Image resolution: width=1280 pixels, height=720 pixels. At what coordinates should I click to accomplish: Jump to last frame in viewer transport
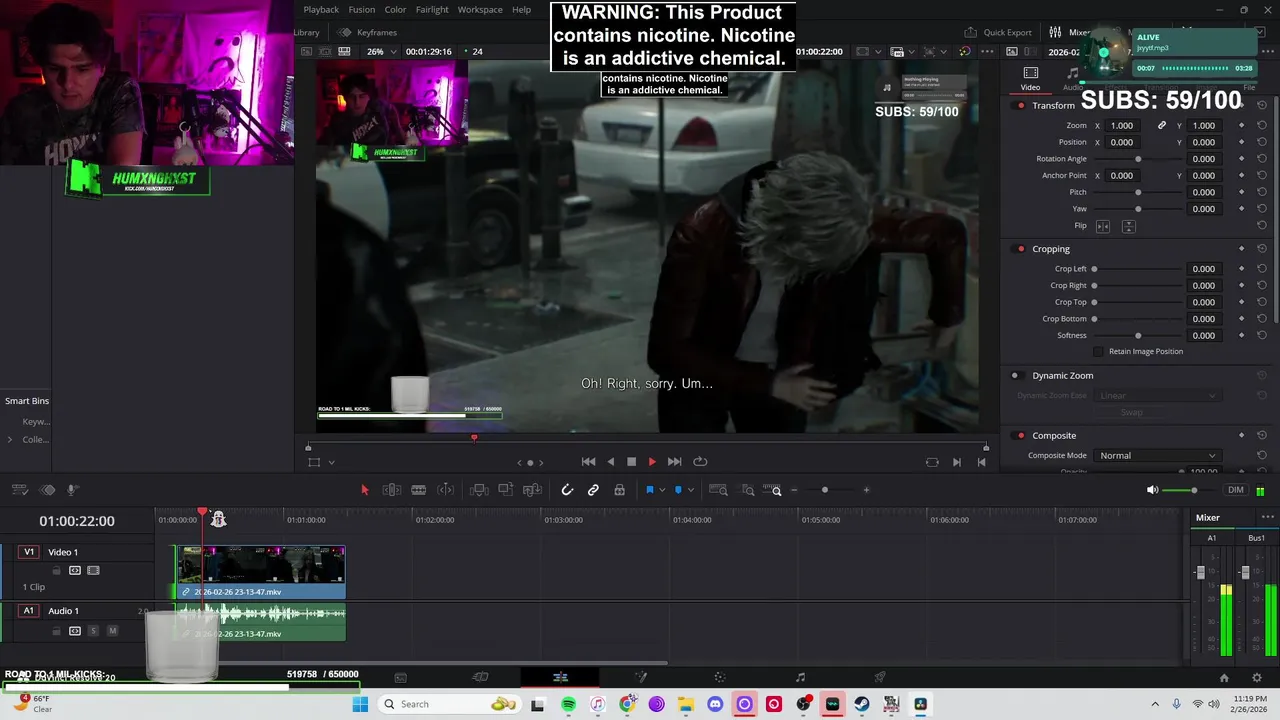pyautogui.click(x=674, y=462)
